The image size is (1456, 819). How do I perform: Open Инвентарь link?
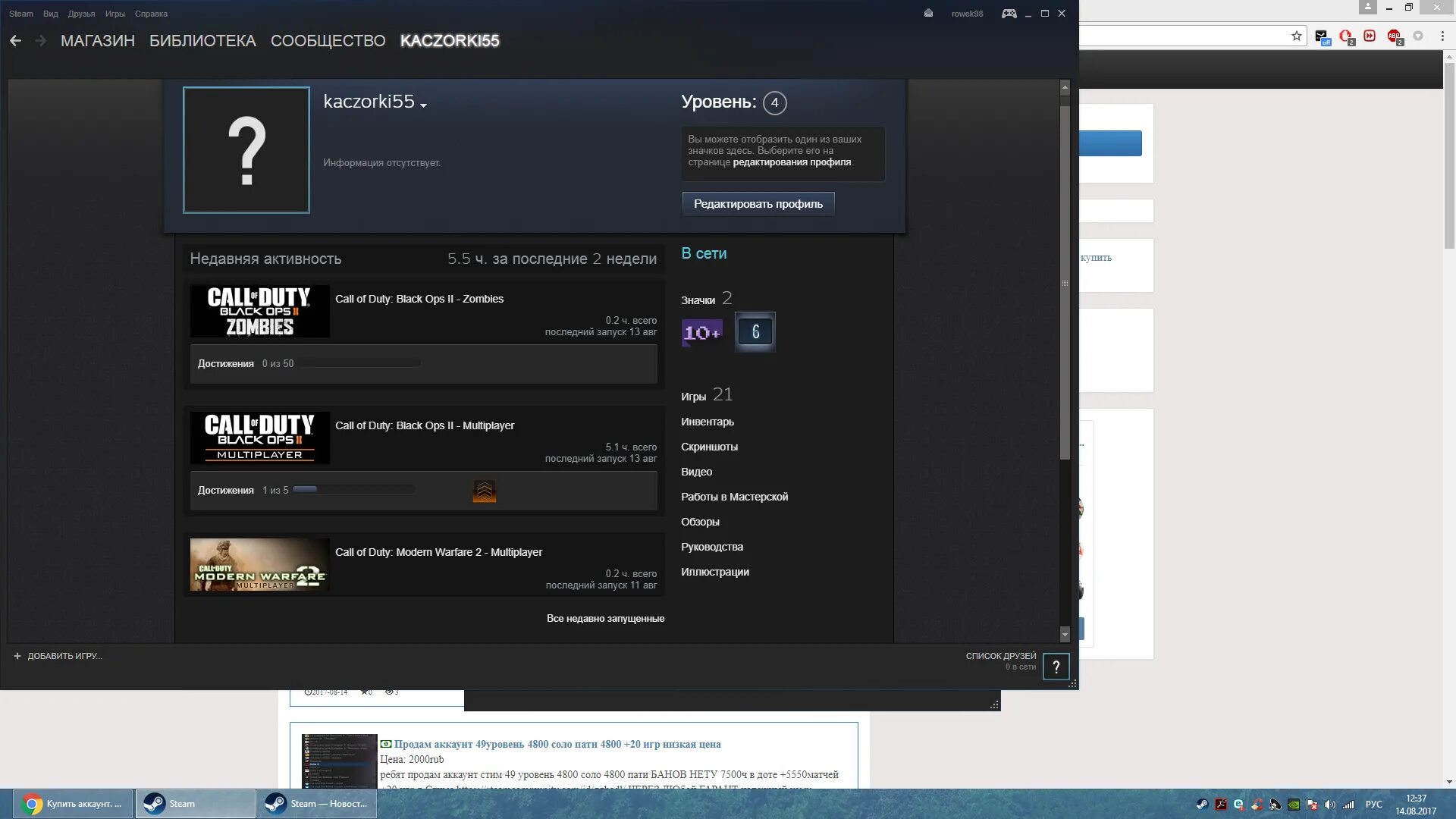pyautogui.click(x=708, y=422)
